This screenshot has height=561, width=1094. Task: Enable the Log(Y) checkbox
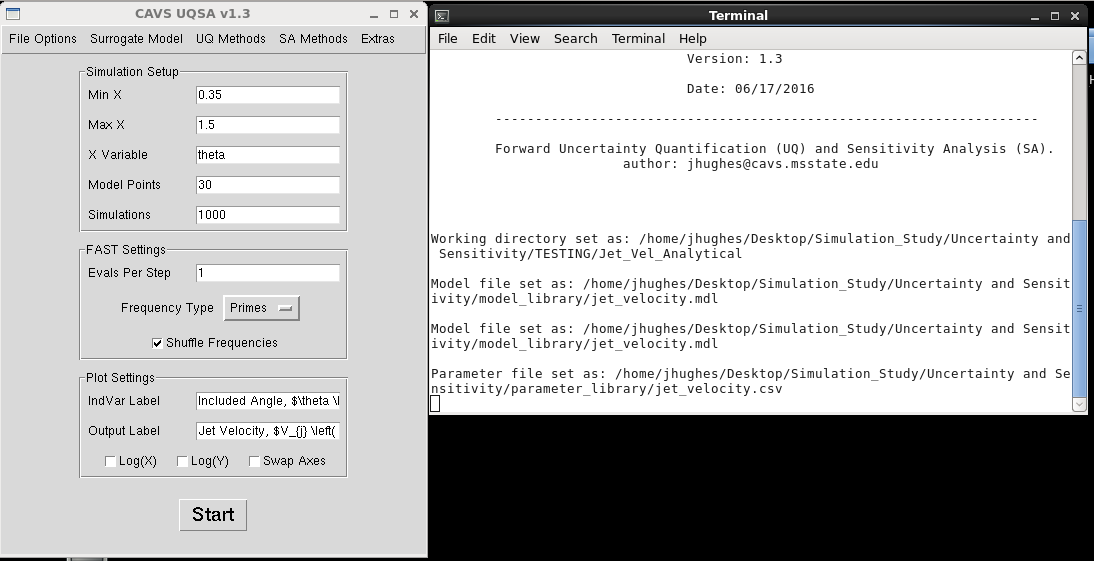tap(183, 462)
